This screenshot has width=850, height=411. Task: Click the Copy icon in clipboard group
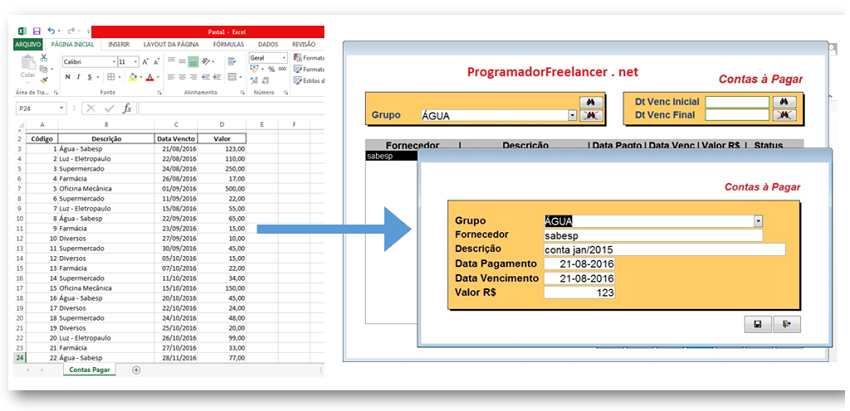point(43,69)
